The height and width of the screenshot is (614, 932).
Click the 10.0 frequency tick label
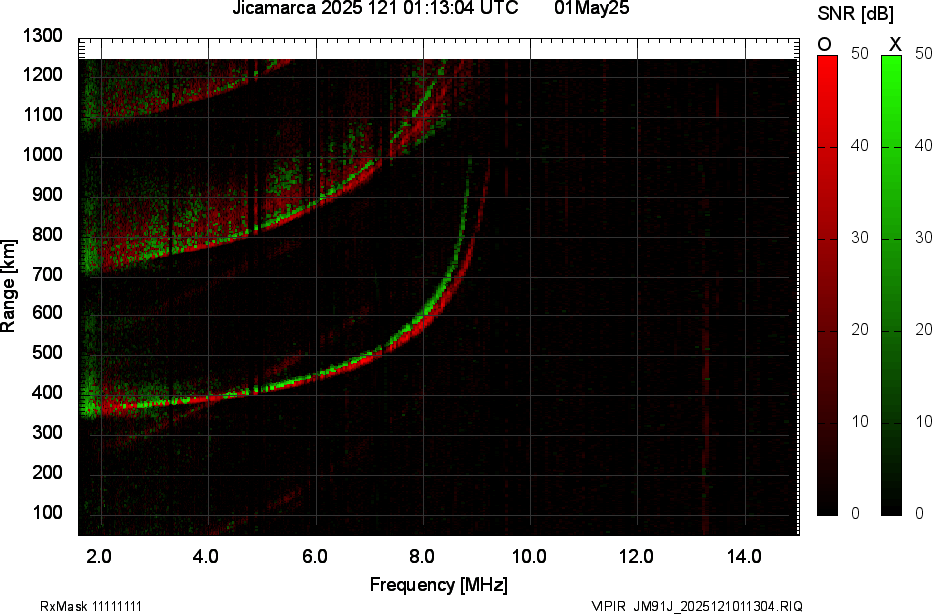point(530,556)
